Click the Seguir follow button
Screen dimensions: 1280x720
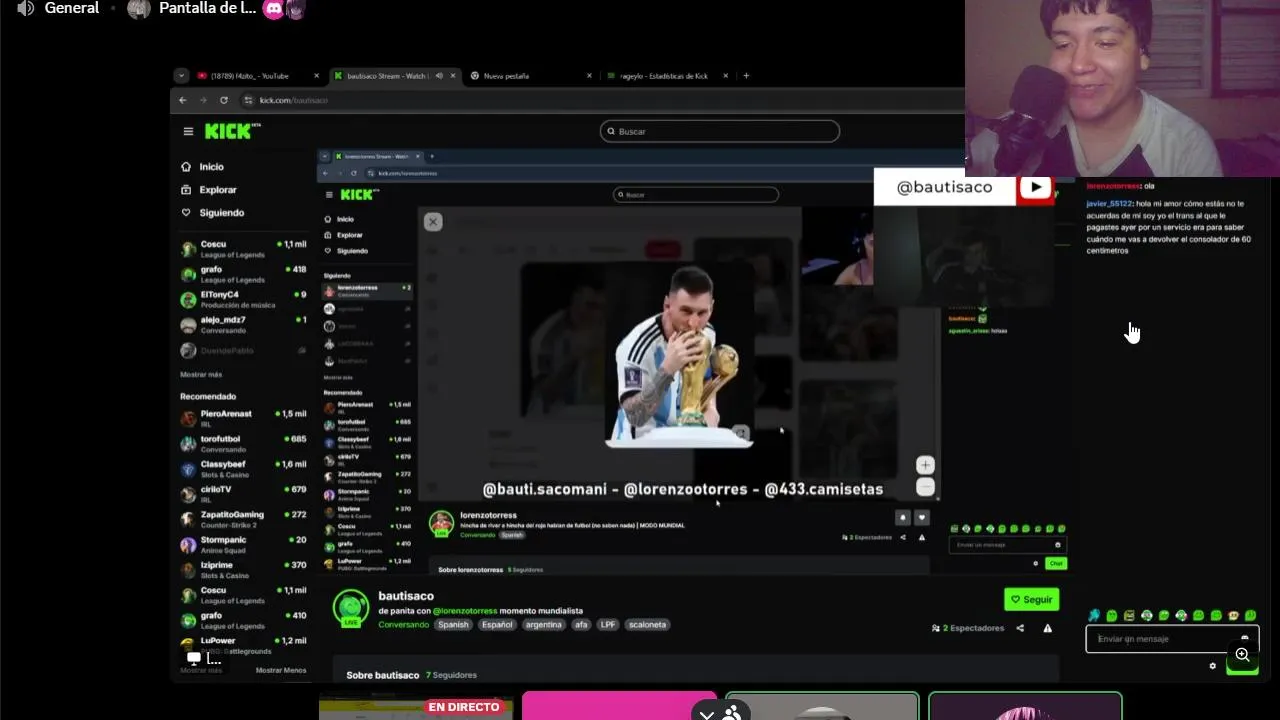pyautogui.click(x=1031, y=599)
